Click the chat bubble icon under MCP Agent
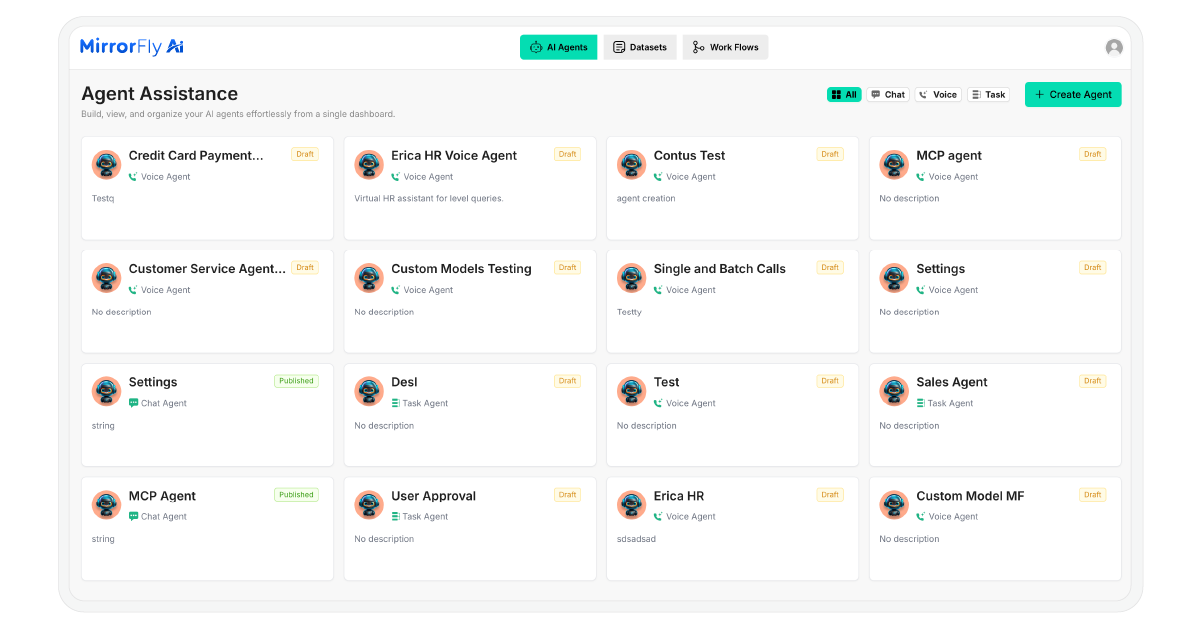1200x627 pixels. 133,517
